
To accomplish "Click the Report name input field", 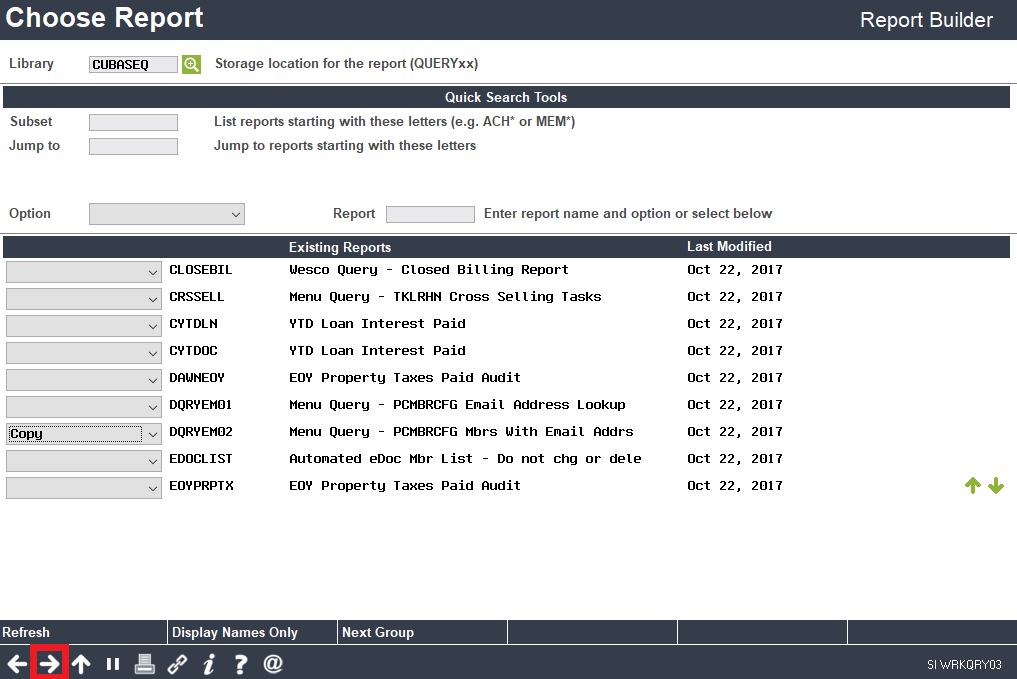I will point(430,214).
